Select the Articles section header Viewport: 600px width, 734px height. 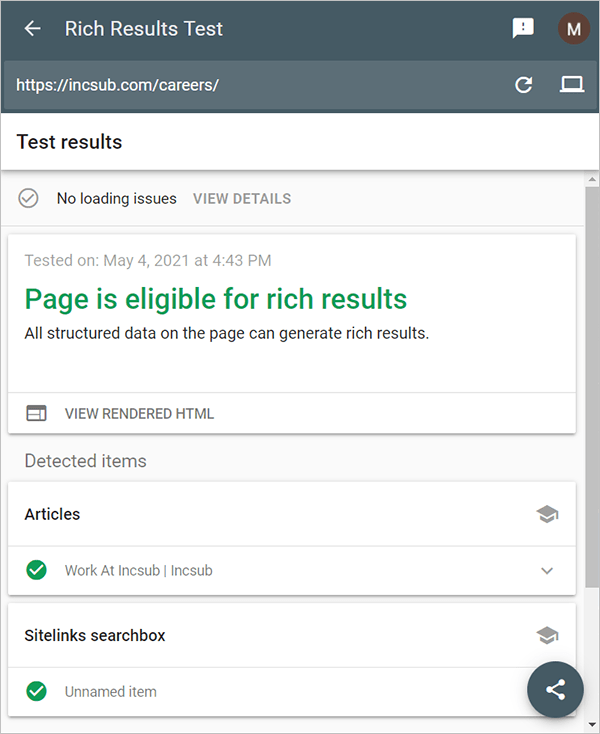click(x=53, y=514)
